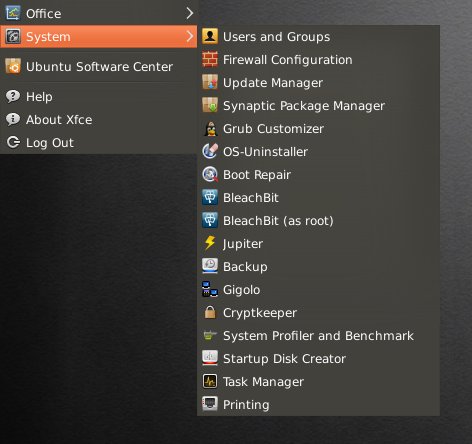
Task: Launch Gigolo from the submenu
Action: click(318, 289)
